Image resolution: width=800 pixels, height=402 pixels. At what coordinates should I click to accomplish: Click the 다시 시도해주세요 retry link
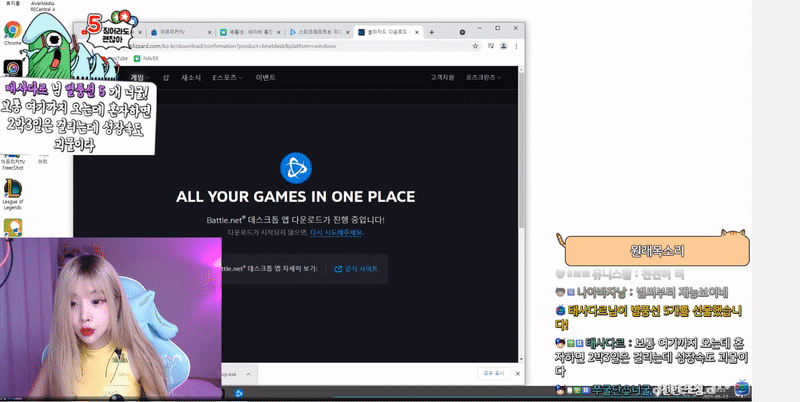click(x=337, y=233)
